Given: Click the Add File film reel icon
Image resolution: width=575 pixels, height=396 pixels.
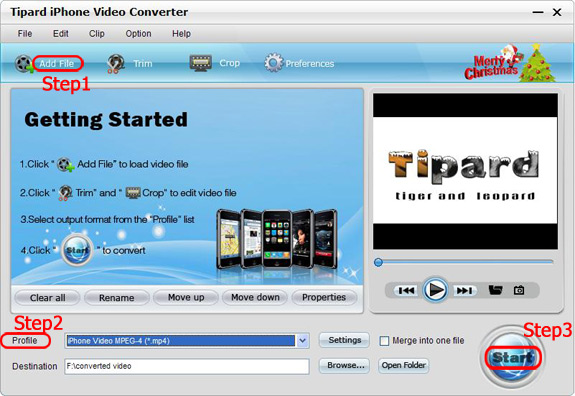Looking at the screenshot, I should pyautogui.click(x=24, y=64).
